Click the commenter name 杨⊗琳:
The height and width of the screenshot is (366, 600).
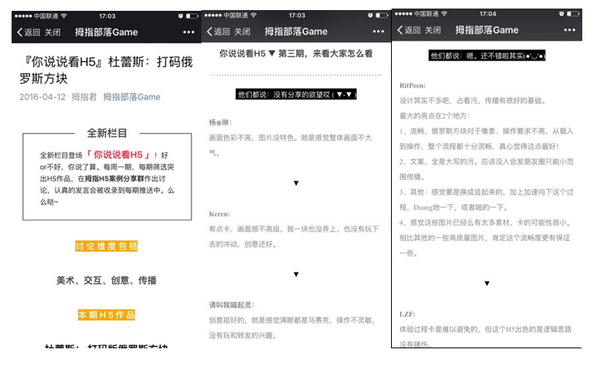click(x=220, y=123)
